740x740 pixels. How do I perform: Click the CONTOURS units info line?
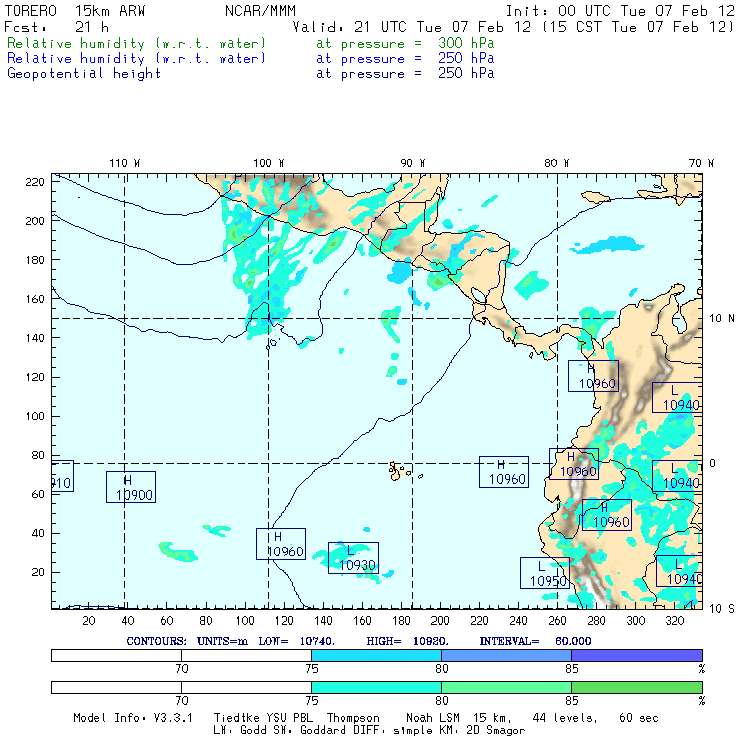[359, 641]
